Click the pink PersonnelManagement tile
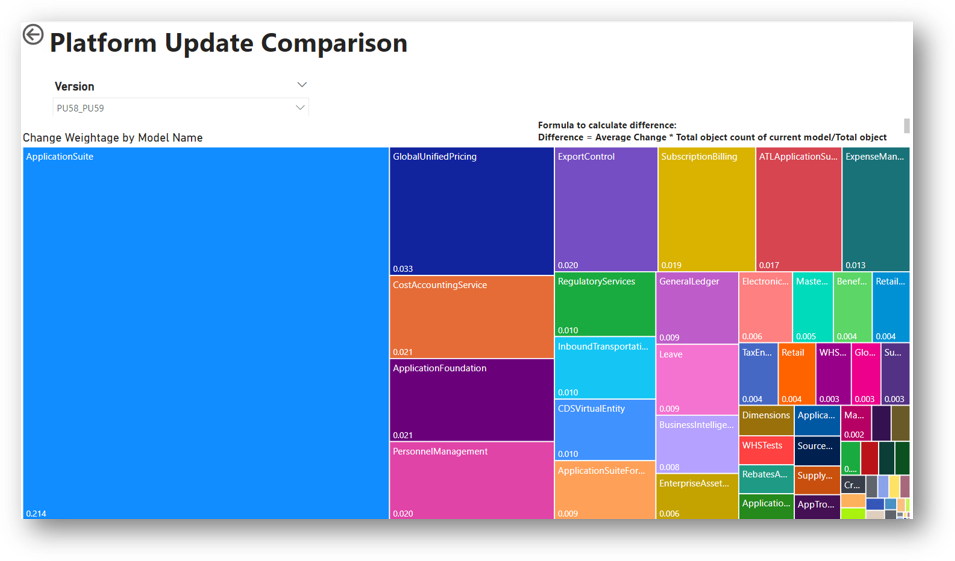The height and width of the screenshot is (561, 955). [x=471, y=480]
